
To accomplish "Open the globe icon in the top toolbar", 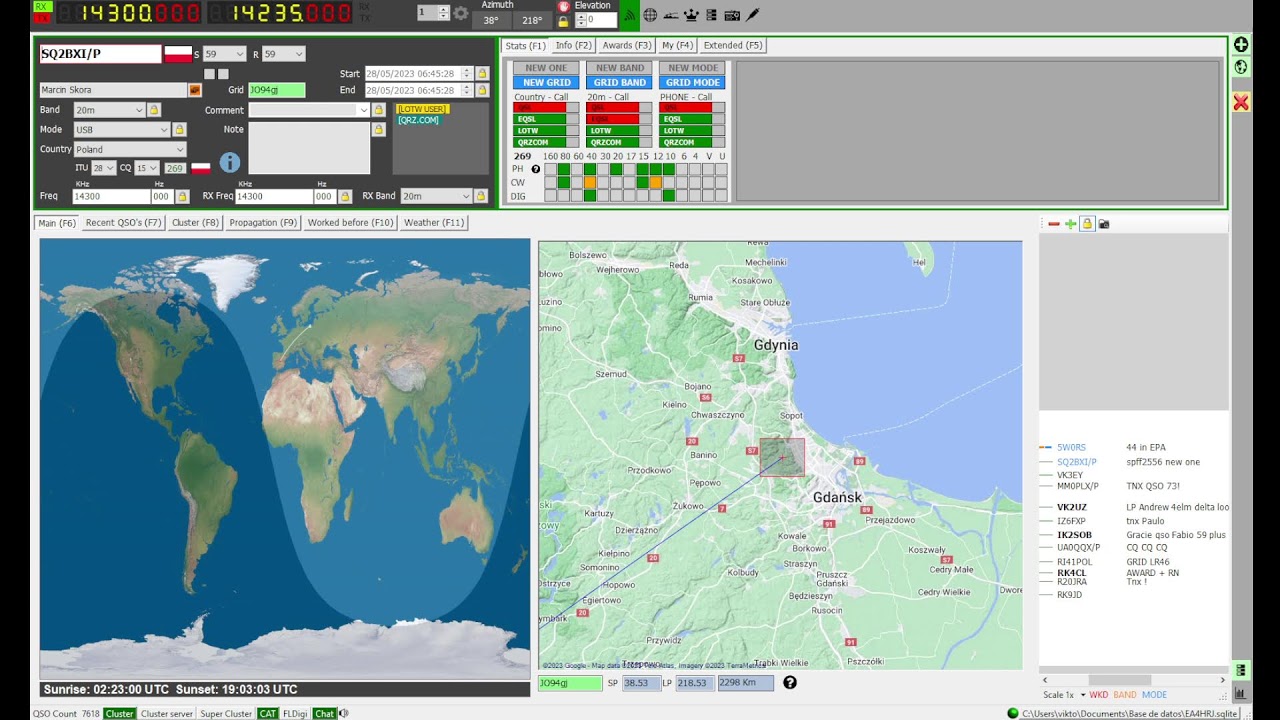I will tap(650, 15).
